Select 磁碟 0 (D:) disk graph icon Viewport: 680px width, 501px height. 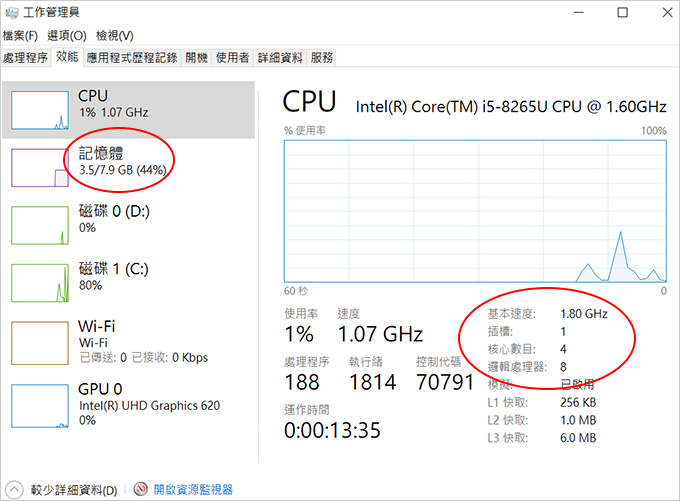tap(40, 225)
